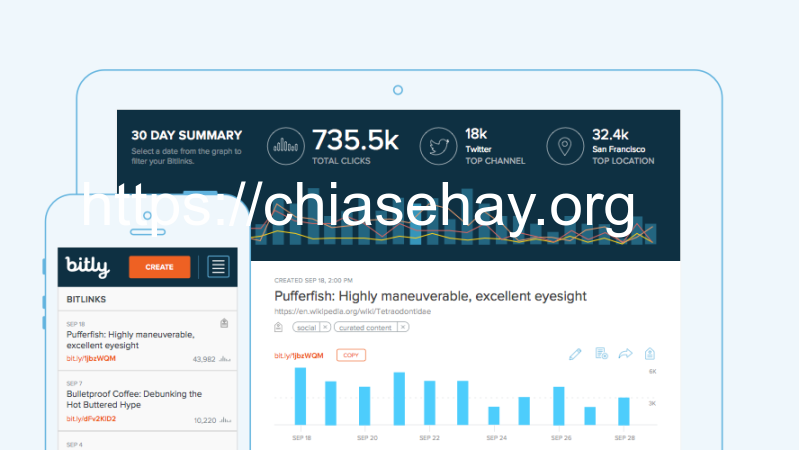Click the total clicks bar chart icon
Screen dimensions: 799x450
(x=285, y=146)
